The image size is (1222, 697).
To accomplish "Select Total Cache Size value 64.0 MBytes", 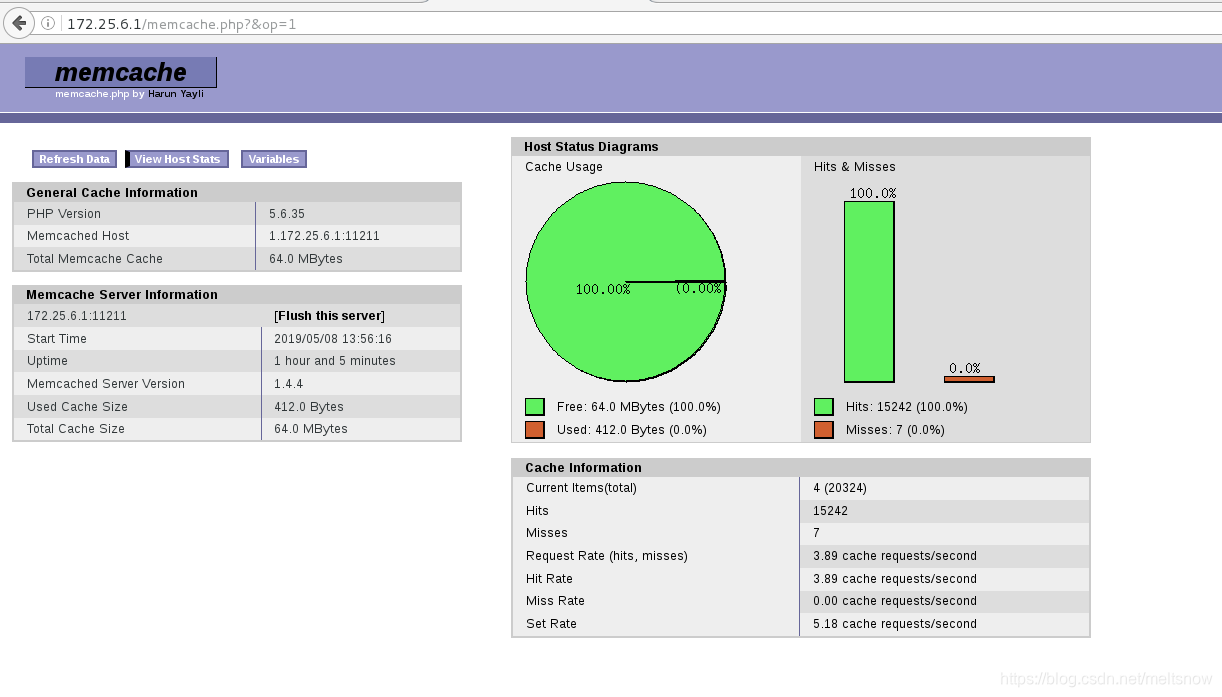I will tap(311, 429).
